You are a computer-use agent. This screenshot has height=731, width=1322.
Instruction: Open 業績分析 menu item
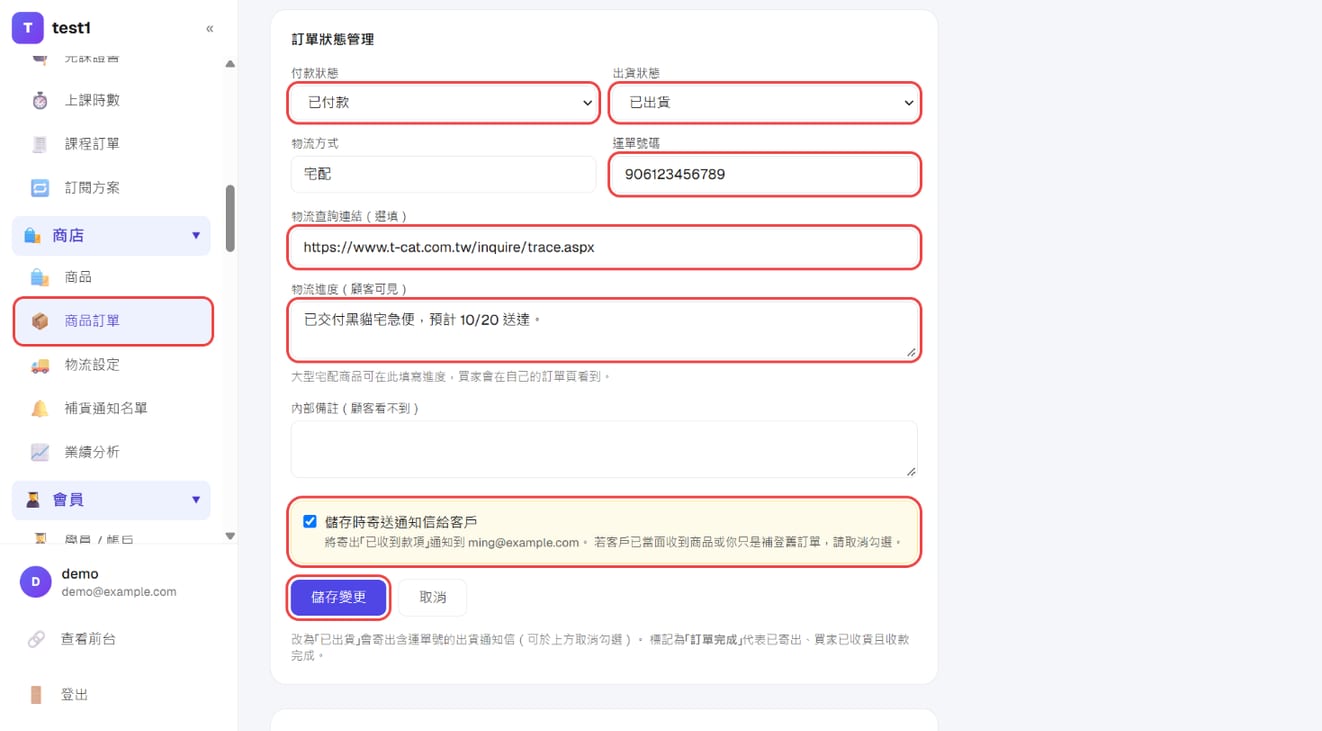(92, 452)
